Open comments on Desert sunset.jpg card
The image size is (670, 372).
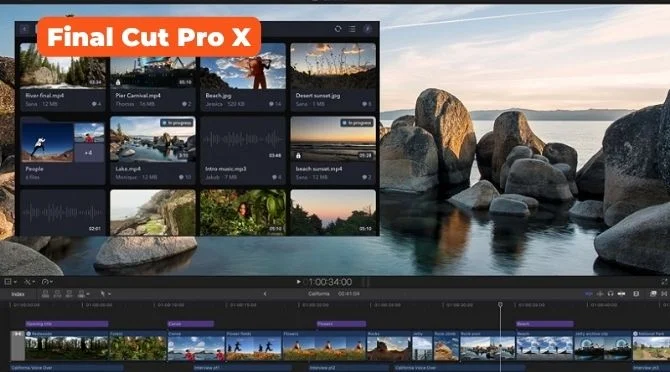tap(367, 104)
